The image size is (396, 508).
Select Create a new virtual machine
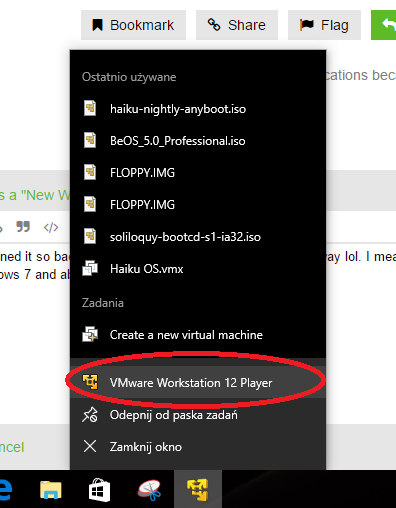[198, 335]
